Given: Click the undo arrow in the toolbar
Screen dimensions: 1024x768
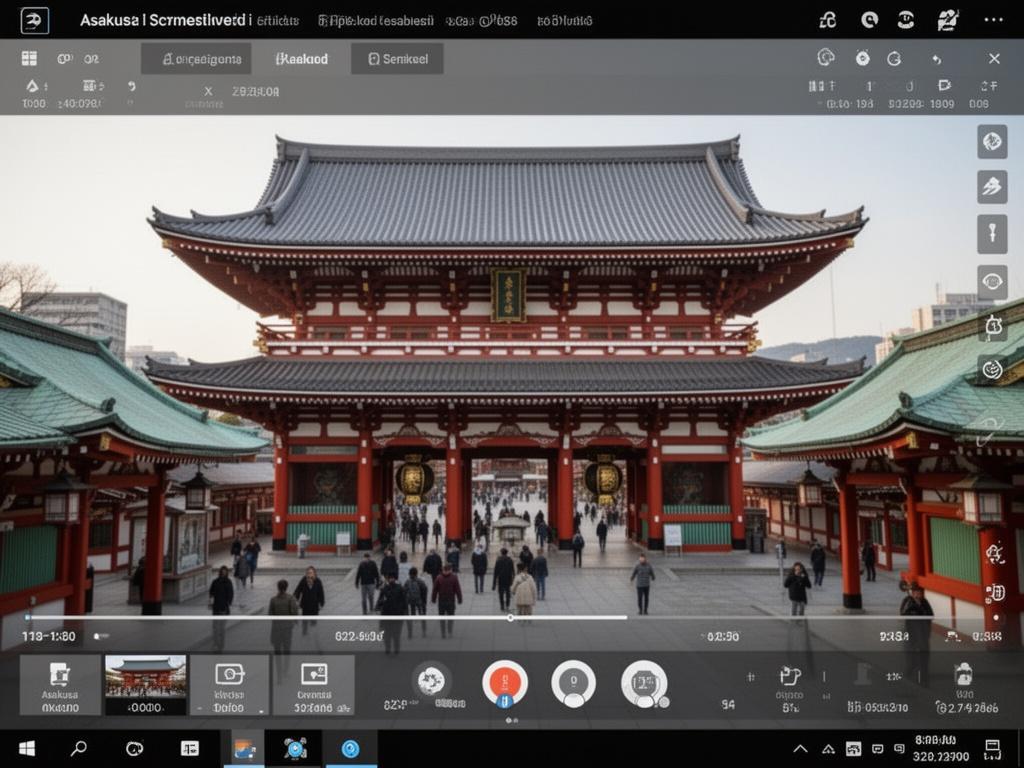Looking at the screenshot, I should click(938, 58).
